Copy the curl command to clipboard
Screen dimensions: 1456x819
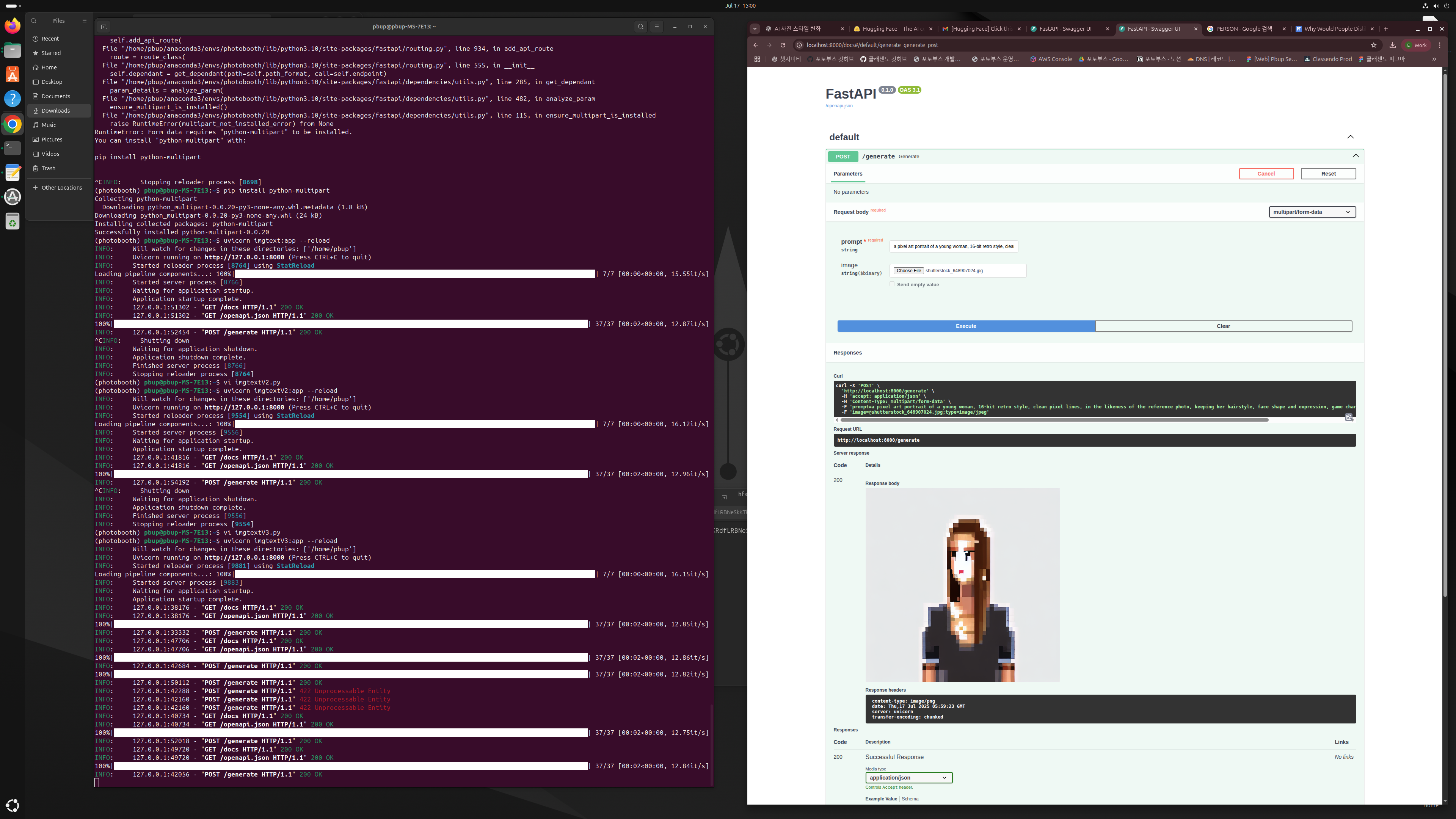tap(1349, 417)
